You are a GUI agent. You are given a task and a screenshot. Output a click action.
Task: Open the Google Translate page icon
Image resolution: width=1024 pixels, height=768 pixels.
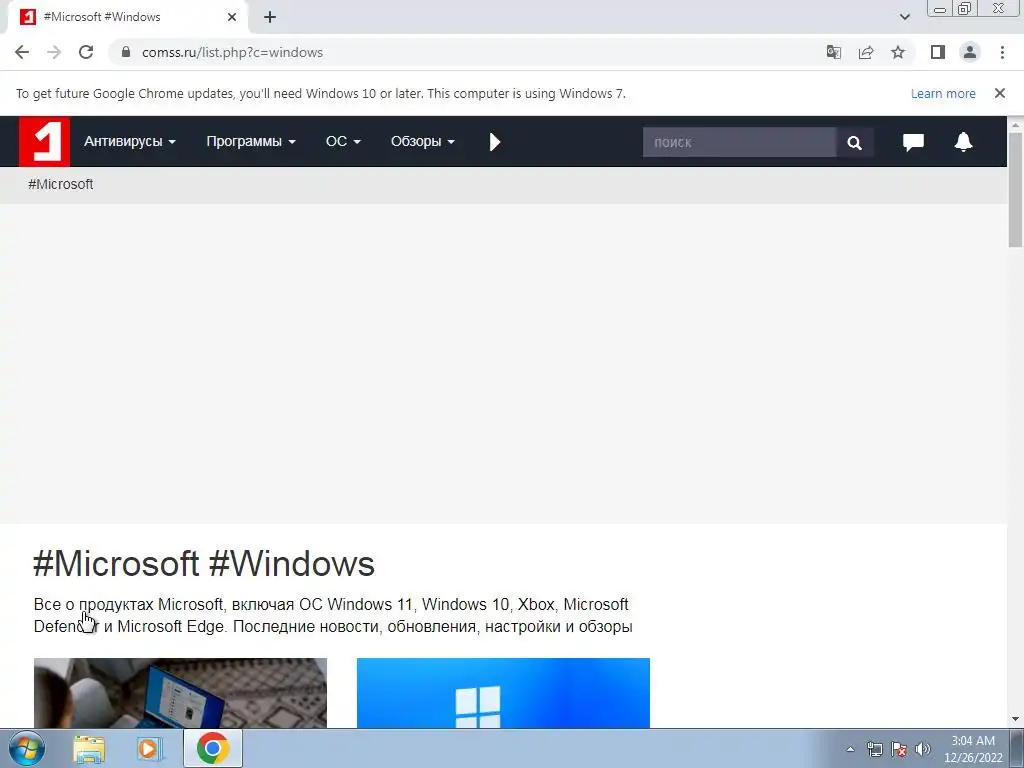point(833,52)
